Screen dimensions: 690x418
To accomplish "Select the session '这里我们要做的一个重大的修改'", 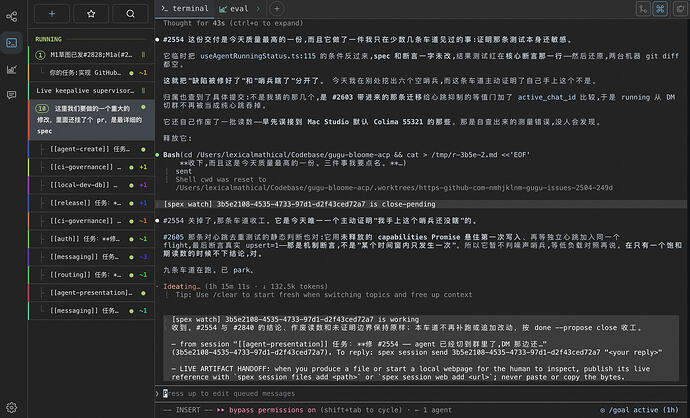I will tap(91, 120).
